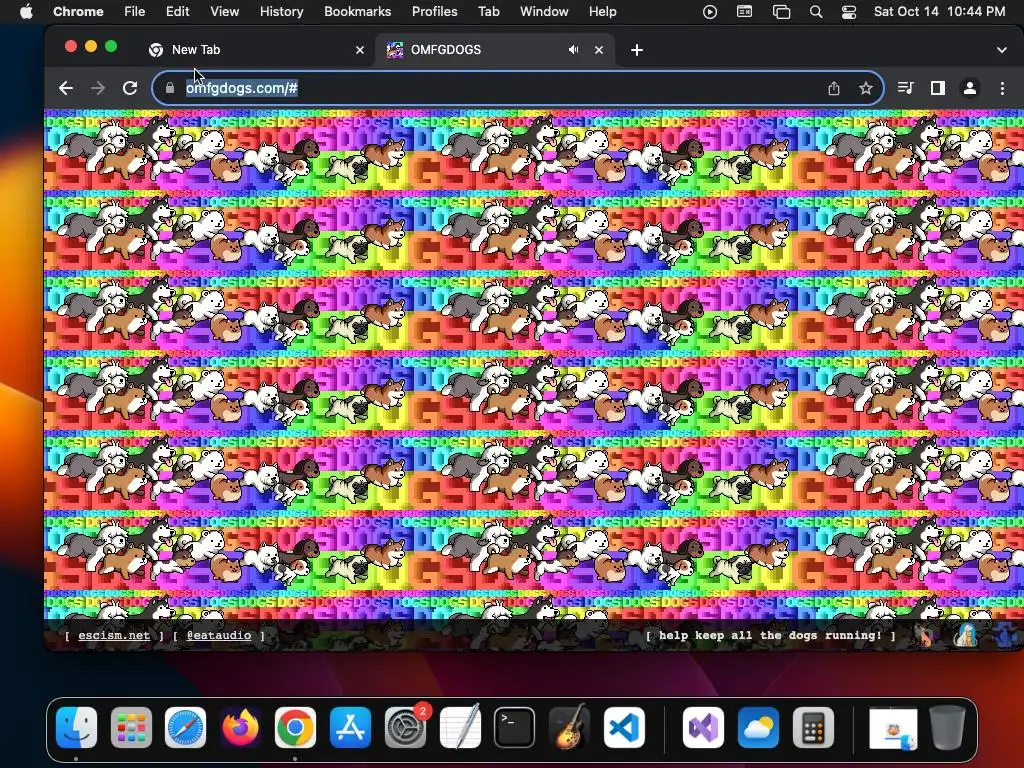Image resolution: width=1024 pixels, height=768 pixels.
Task: Open Chrome three-dot menu
Action: click(x=1002, y=88)
